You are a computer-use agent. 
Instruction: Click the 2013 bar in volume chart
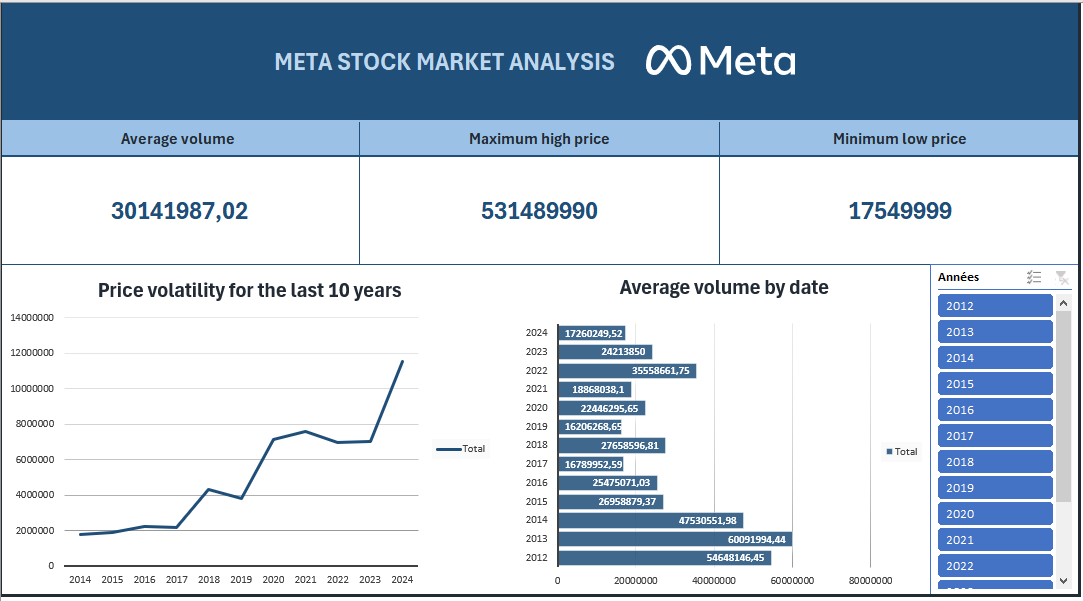tap(674, 539)
